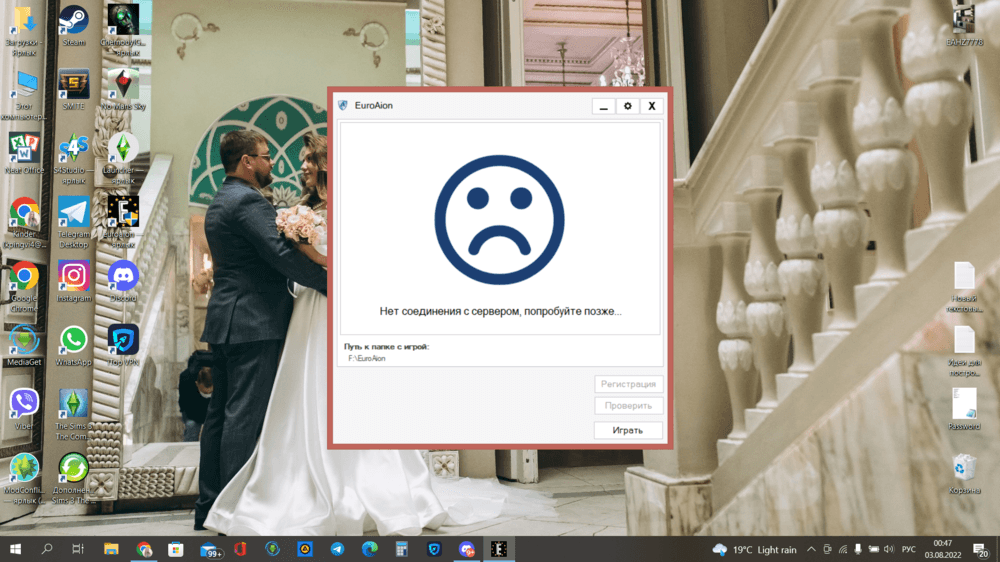Open EuroAion launcher settings gear
Image resolution: width=1000 pixels, height=562 pixels.
pos(628,106)
